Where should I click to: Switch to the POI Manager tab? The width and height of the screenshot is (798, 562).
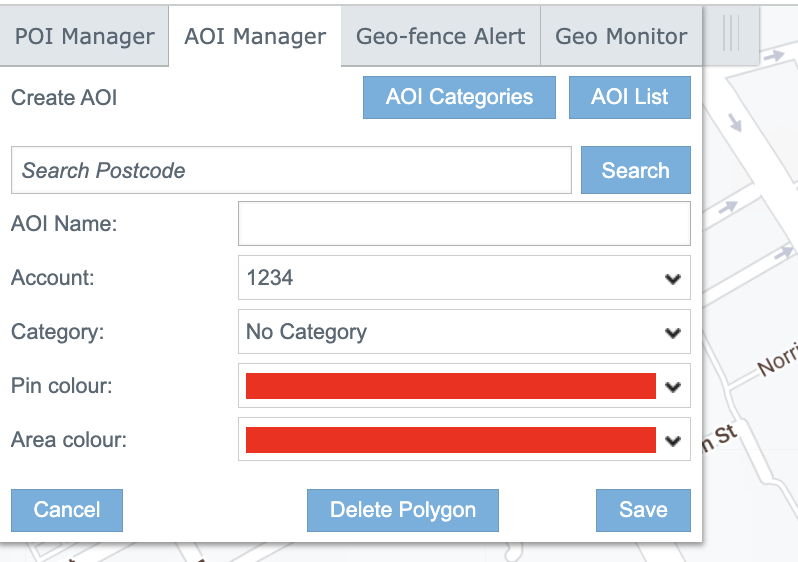point(84,37)
